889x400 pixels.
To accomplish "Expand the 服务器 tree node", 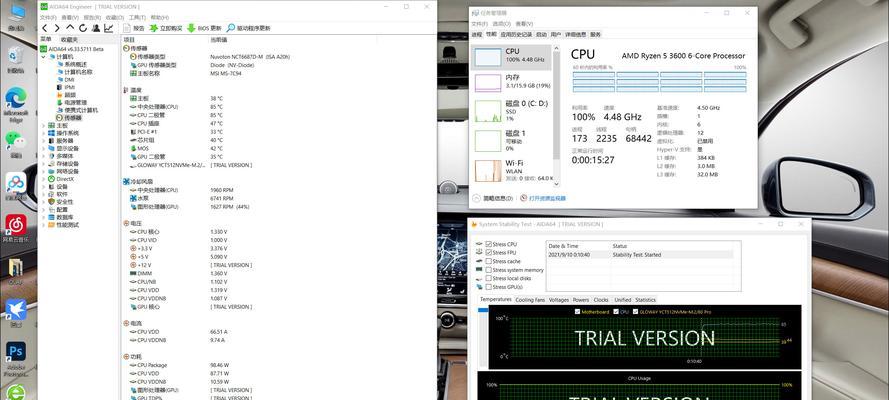I will tap(44, 141).
